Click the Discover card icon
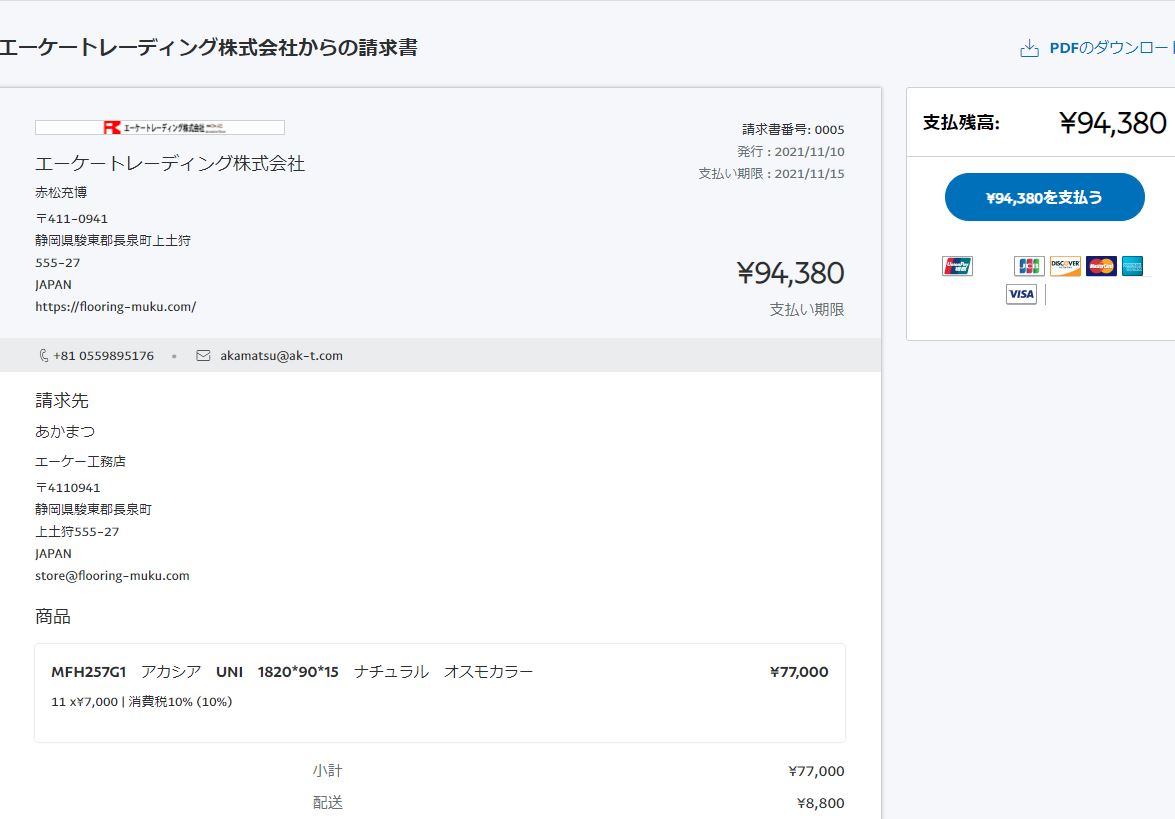Viewport: 1175px width, 819px height. click(1065, 266)
